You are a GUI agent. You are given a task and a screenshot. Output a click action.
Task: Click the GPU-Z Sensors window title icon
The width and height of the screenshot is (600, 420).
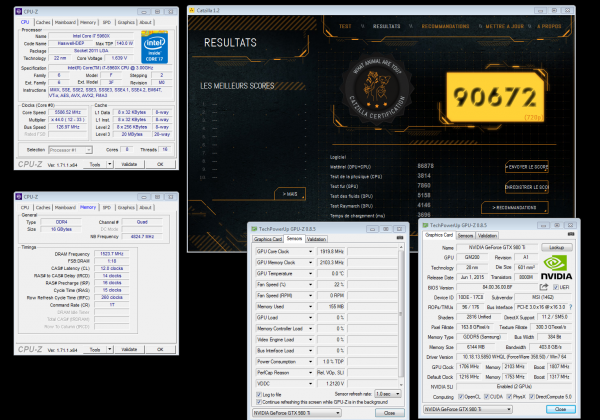(254, 229)
